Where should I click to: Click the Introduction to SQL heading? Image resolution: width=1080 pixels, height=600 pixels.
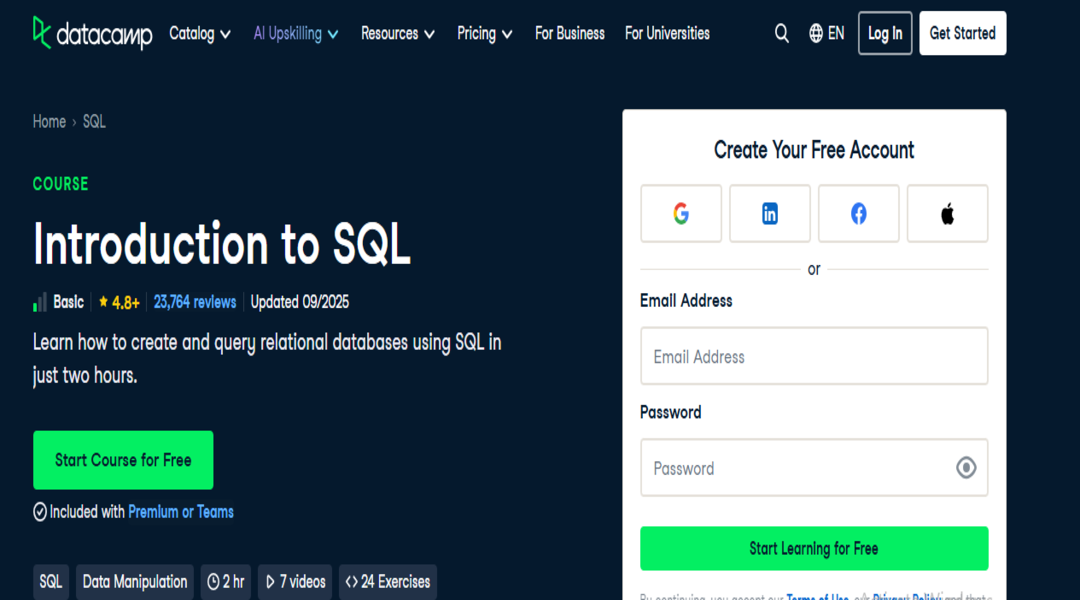coord(222,244)
